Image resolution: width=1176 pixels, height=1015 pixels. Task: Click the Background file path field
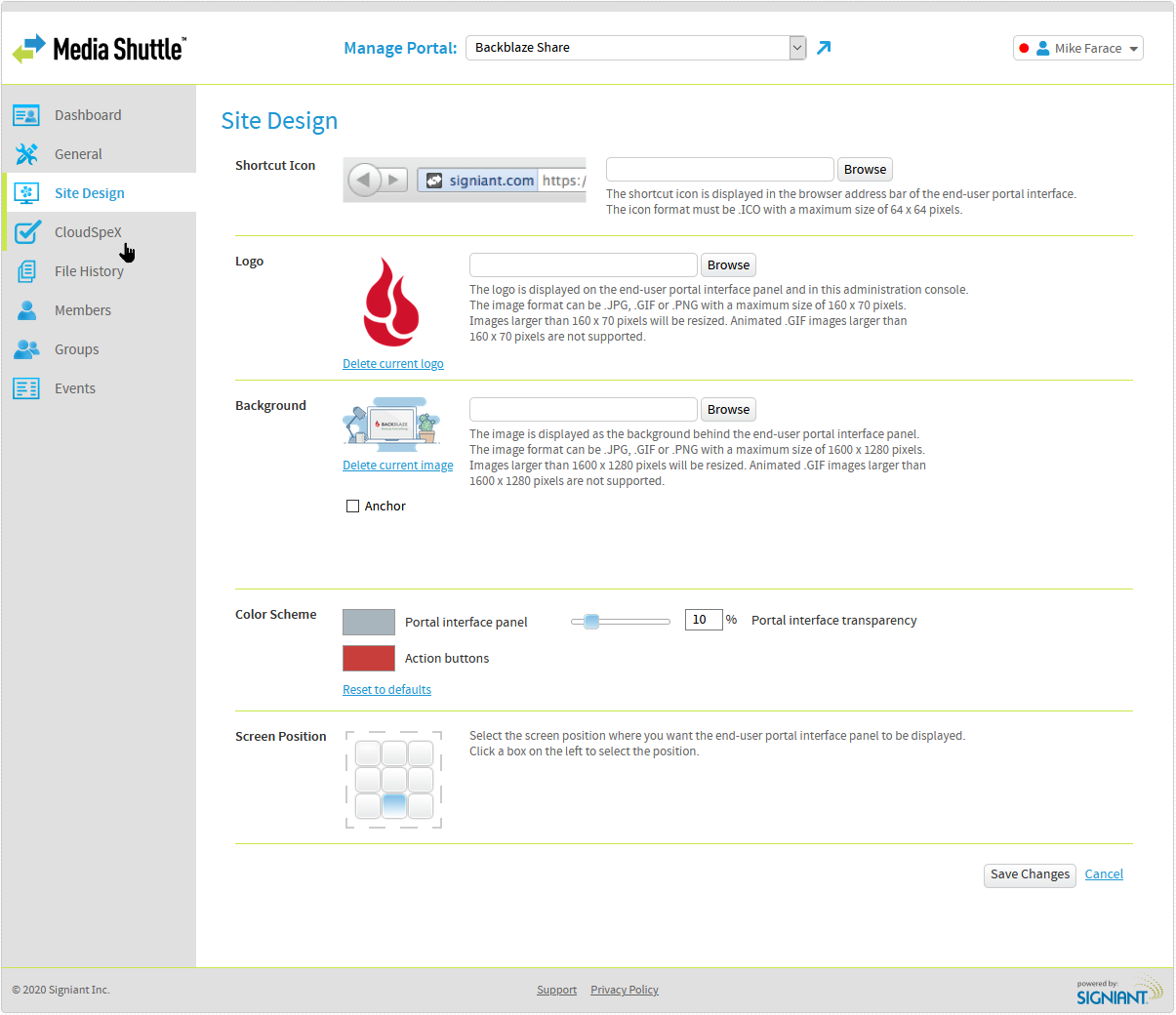pyautogui.click(x=584, y=409)
